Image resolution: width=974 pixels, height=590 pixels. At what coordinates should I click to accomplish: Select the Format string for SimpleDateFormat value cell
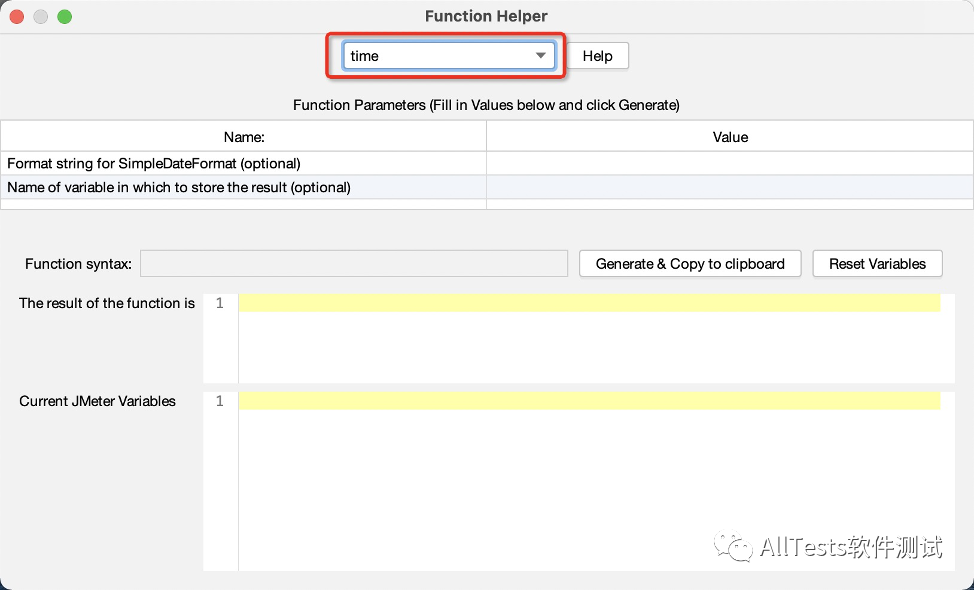[730, 163]
